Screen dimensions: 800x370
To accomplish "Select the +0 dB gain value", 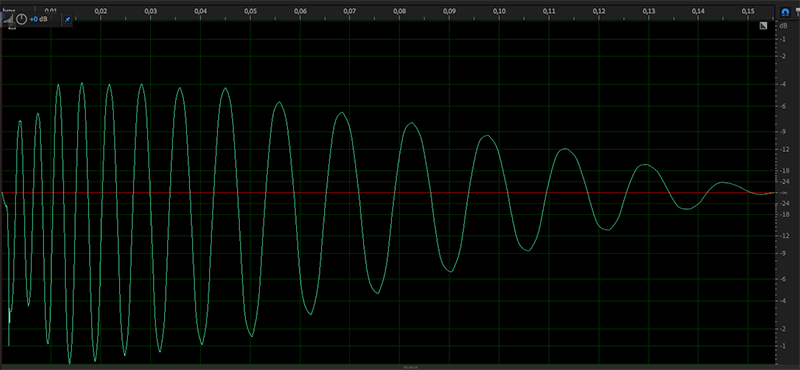I will tap(39, 19).
